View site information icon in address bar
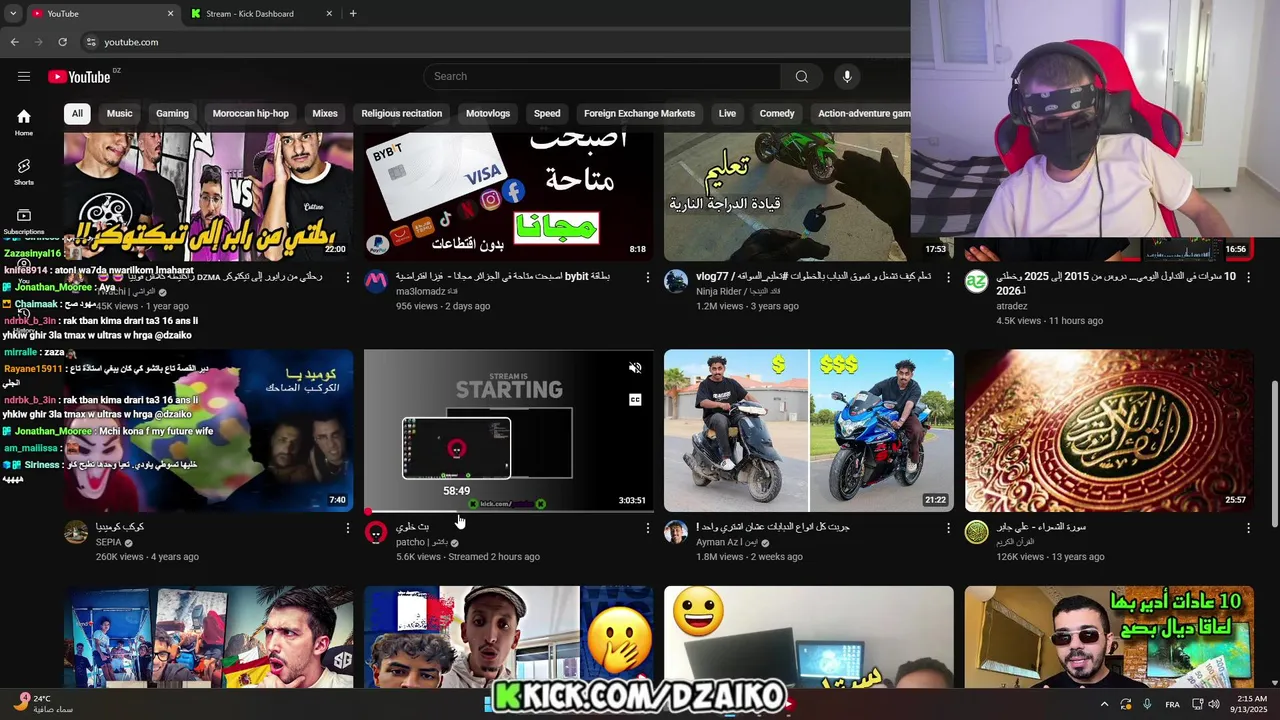The height and width of the screenshot is (720, 1280). 91,42
